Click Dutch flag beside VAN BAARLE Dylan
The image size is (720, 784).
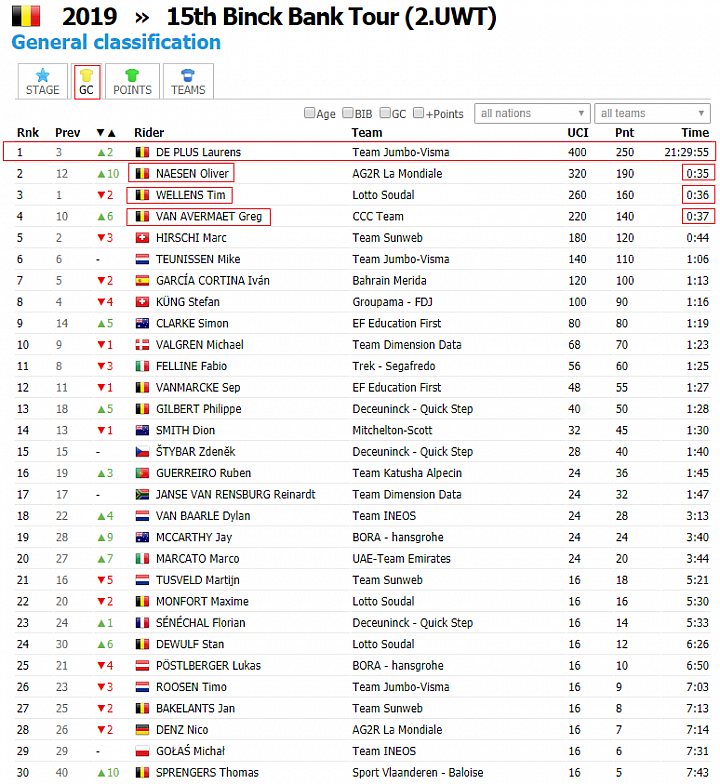click(x=142, y=516)
